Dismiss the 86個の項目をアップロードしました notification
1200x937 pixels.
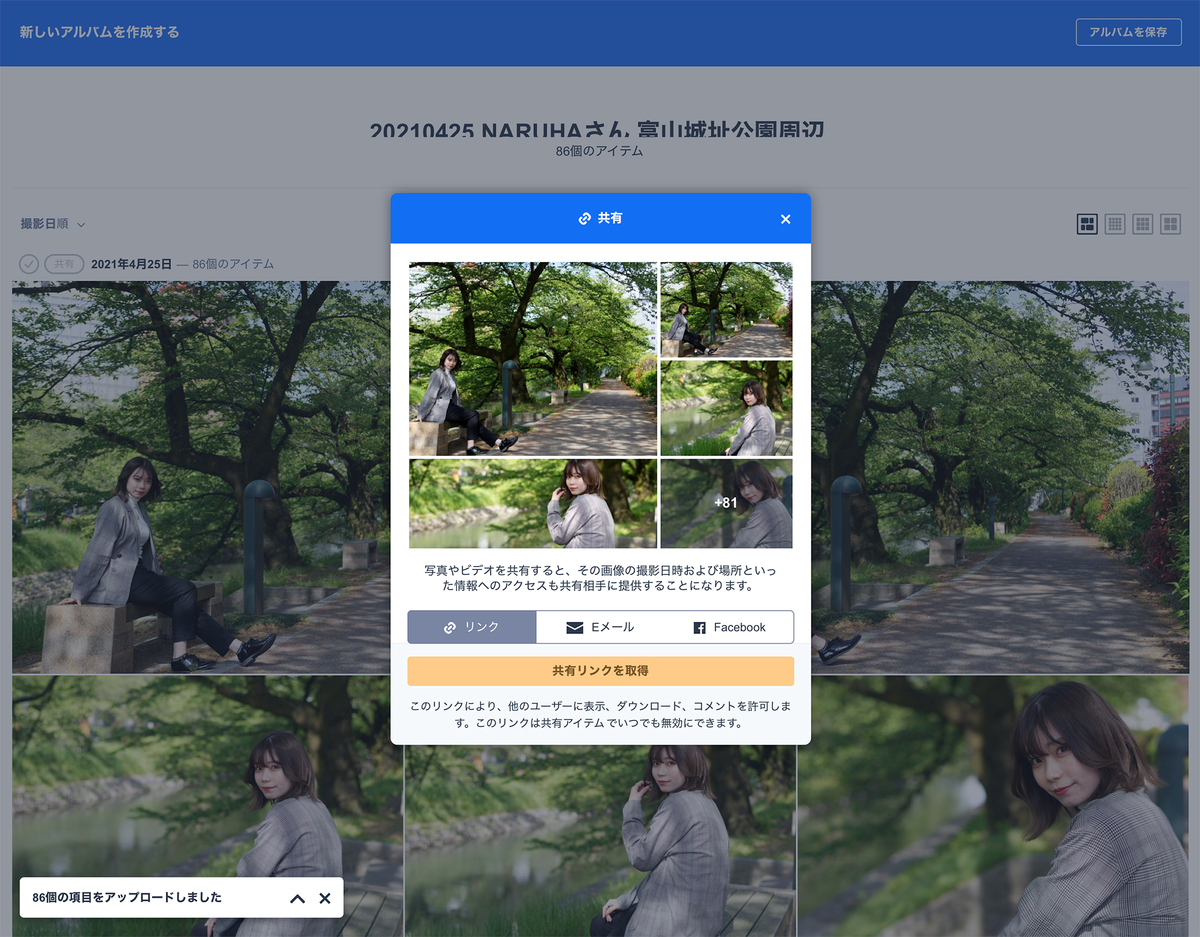[324, 898]
